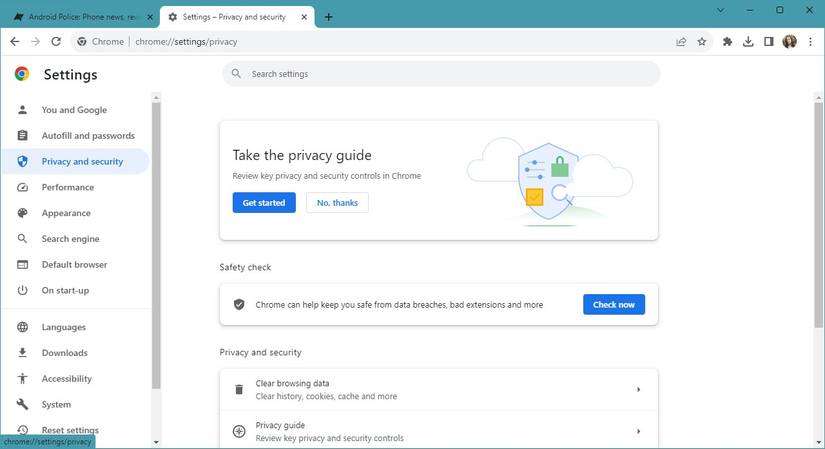Focus the Search settings field
This screenshot has width=825, height=449.
pyautogui.click(x=450, y=74)
